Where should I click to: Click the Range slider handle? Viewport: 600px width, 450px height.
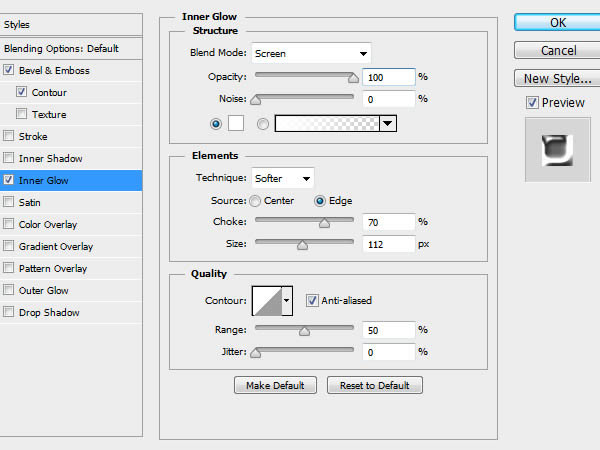[305, 331]
